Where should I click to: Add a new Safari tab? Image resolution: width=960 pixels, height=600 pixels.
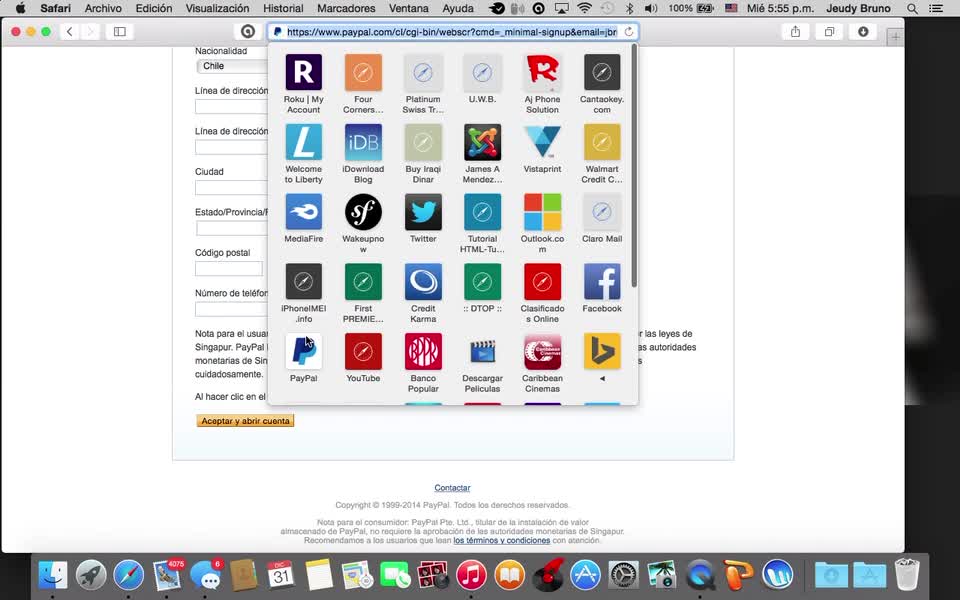(x=895, y=37)
